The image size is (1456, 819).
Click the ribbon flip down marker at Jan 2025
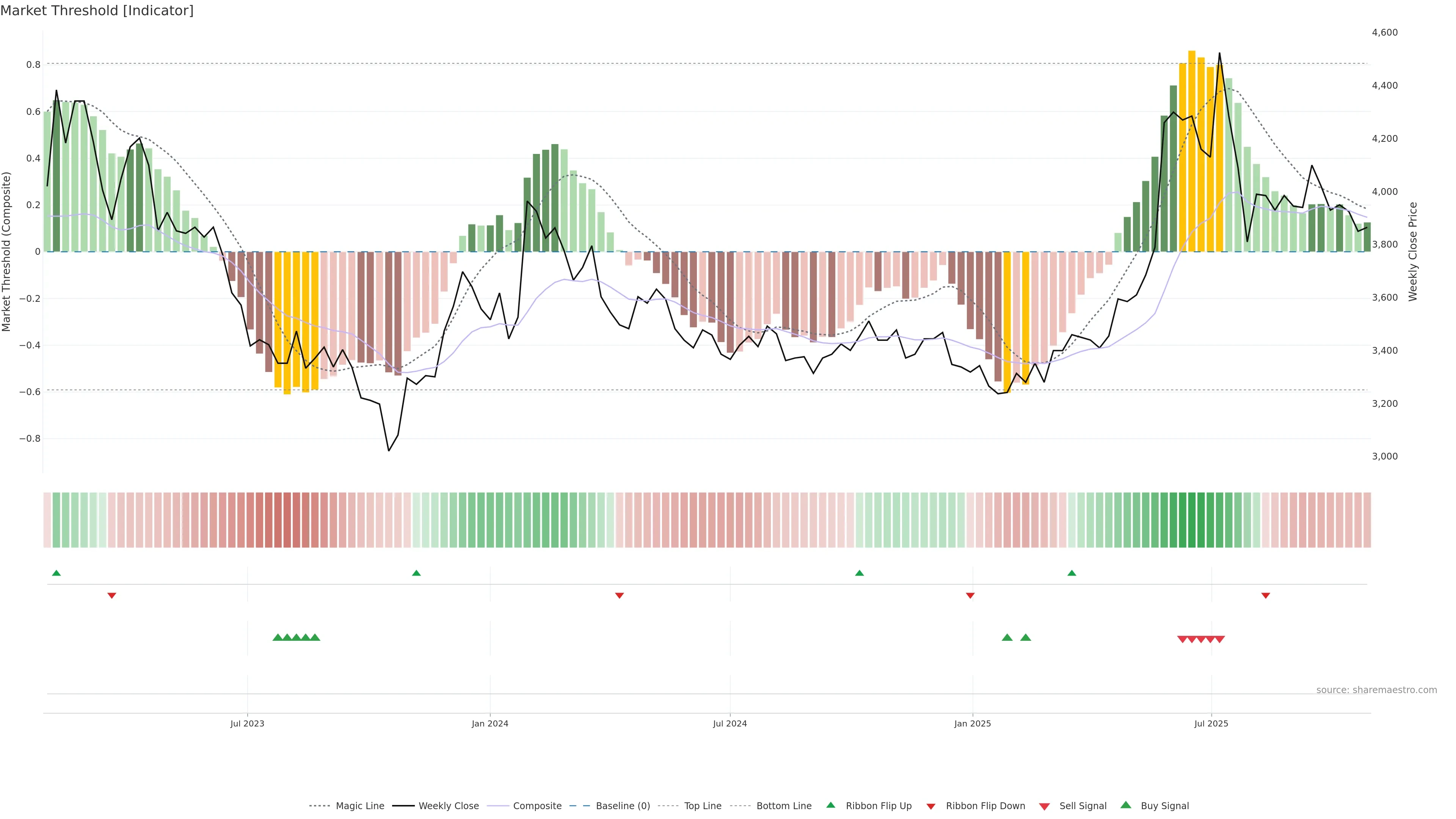(x=971, y=596)
